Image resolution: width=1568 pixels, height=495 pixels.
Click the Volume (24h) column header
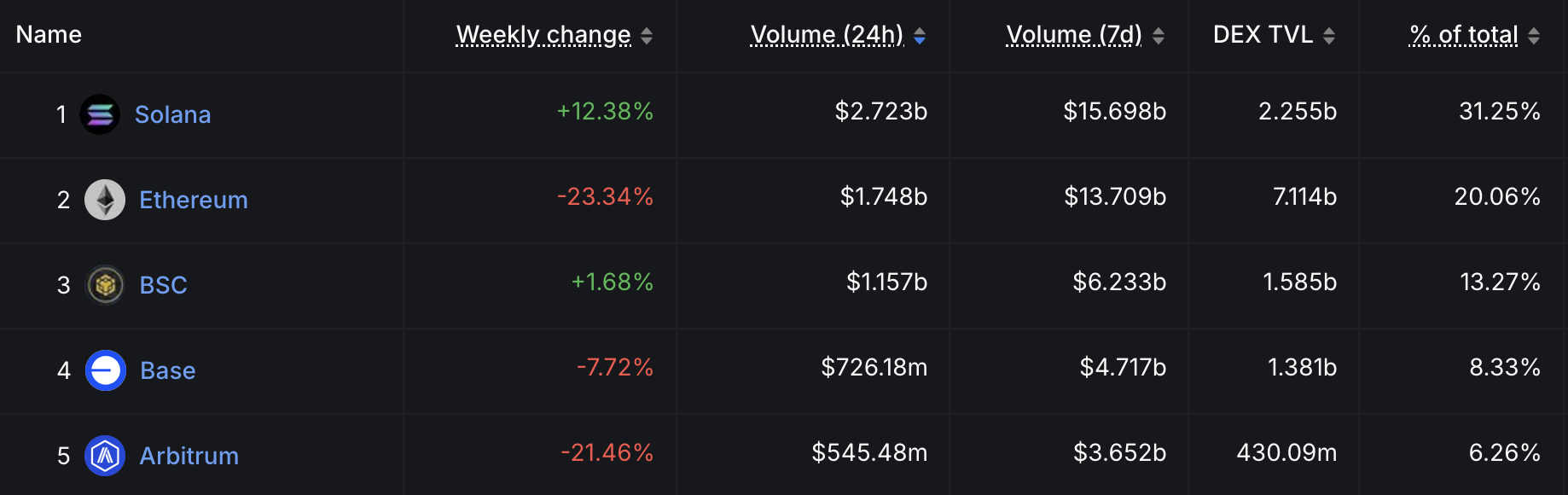click(x=826, y=35)
